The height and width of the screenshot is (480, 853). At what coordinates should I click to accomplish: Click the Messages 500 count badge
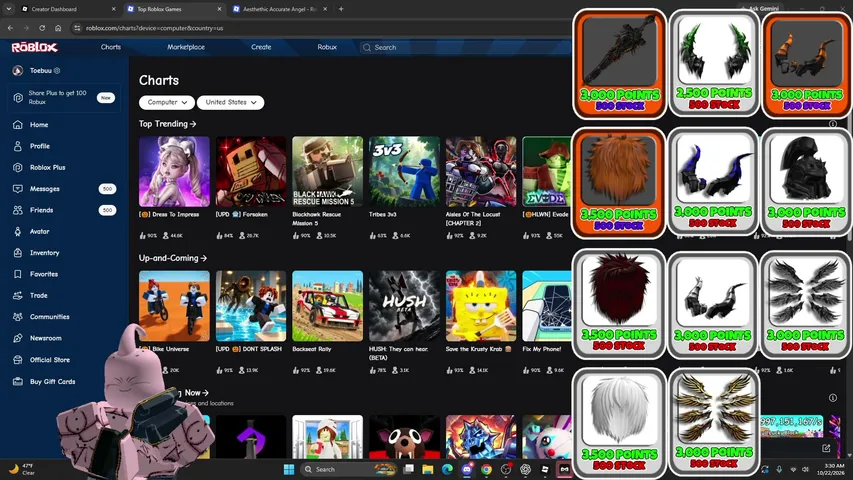[x=107, y=189]
